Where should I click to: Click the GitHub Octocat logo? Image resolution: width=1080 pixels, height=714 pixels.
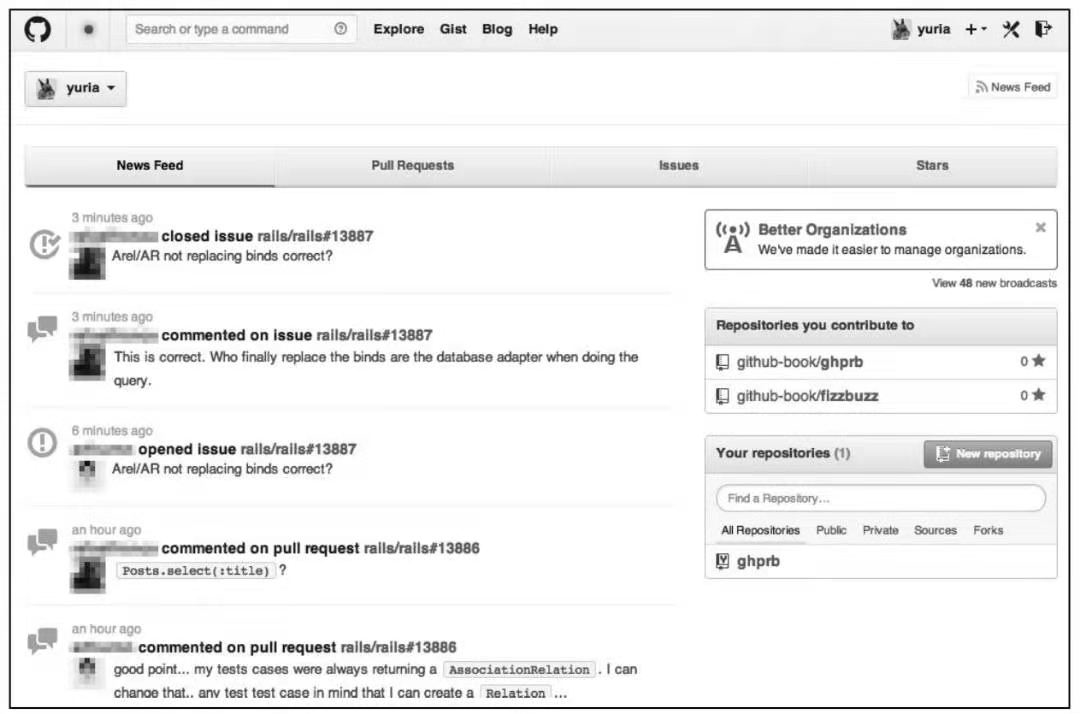pyautogui.click(x=38, y=29)
